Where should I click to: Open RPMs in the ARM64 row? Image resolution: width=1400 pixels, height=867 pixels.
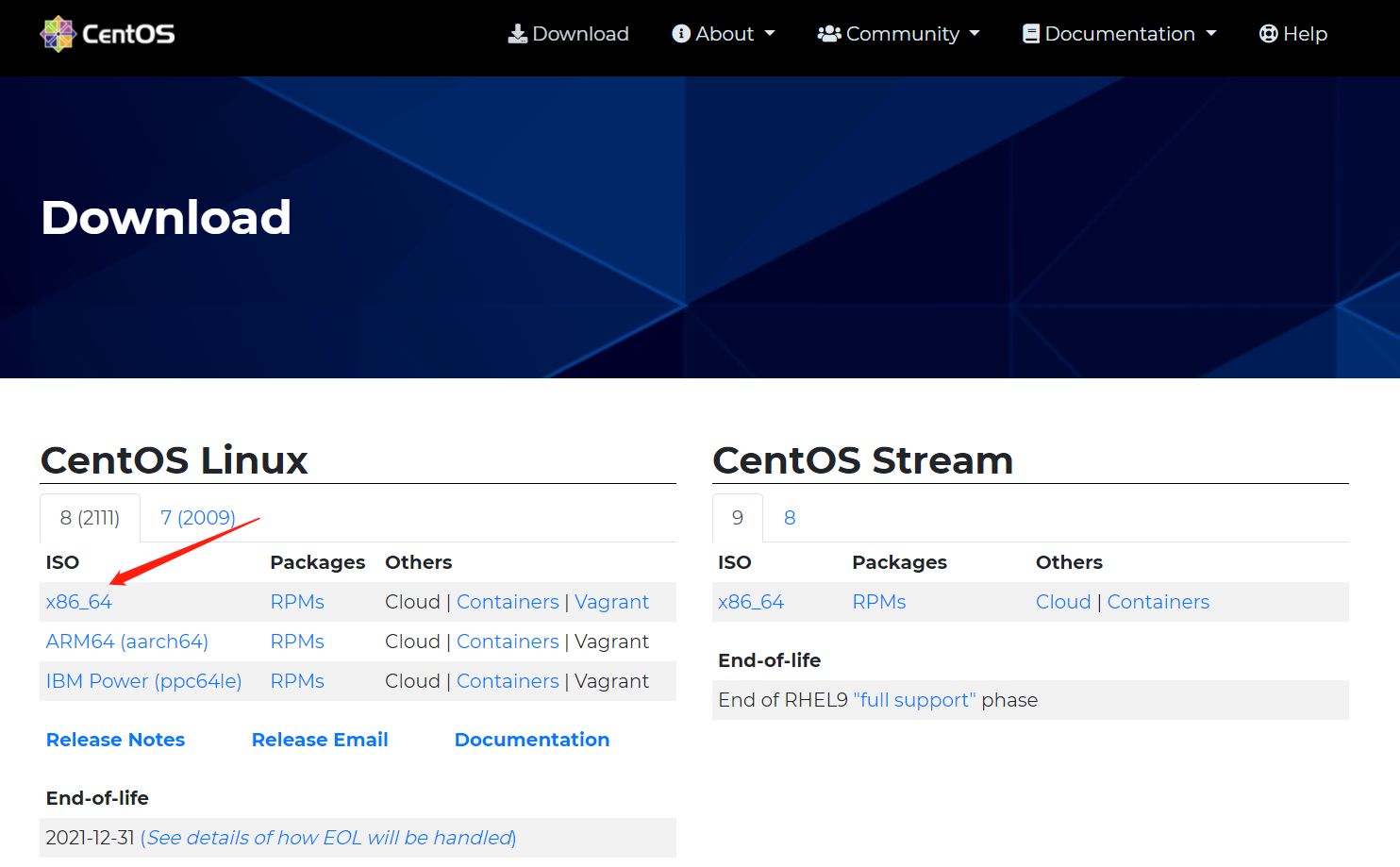pos(297,642)
